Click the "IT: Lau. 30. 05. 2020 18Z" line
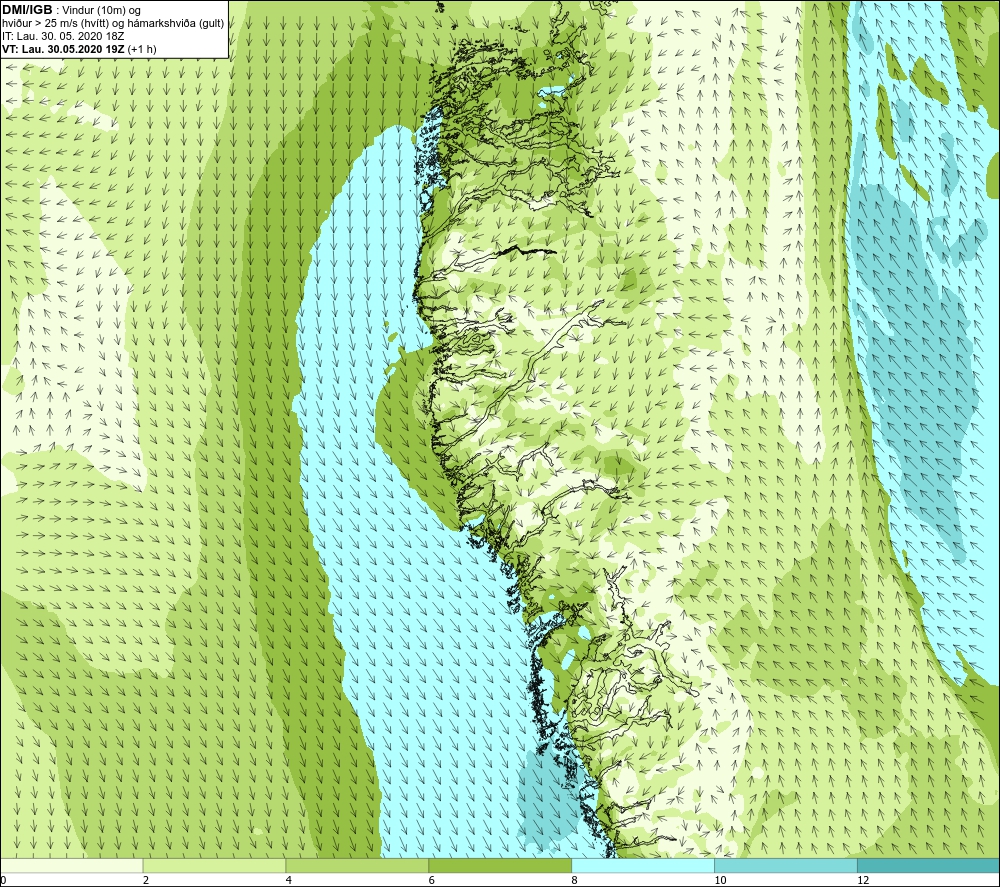The width and height of the screenshot is (1000, 887). [x=63, y=36]
